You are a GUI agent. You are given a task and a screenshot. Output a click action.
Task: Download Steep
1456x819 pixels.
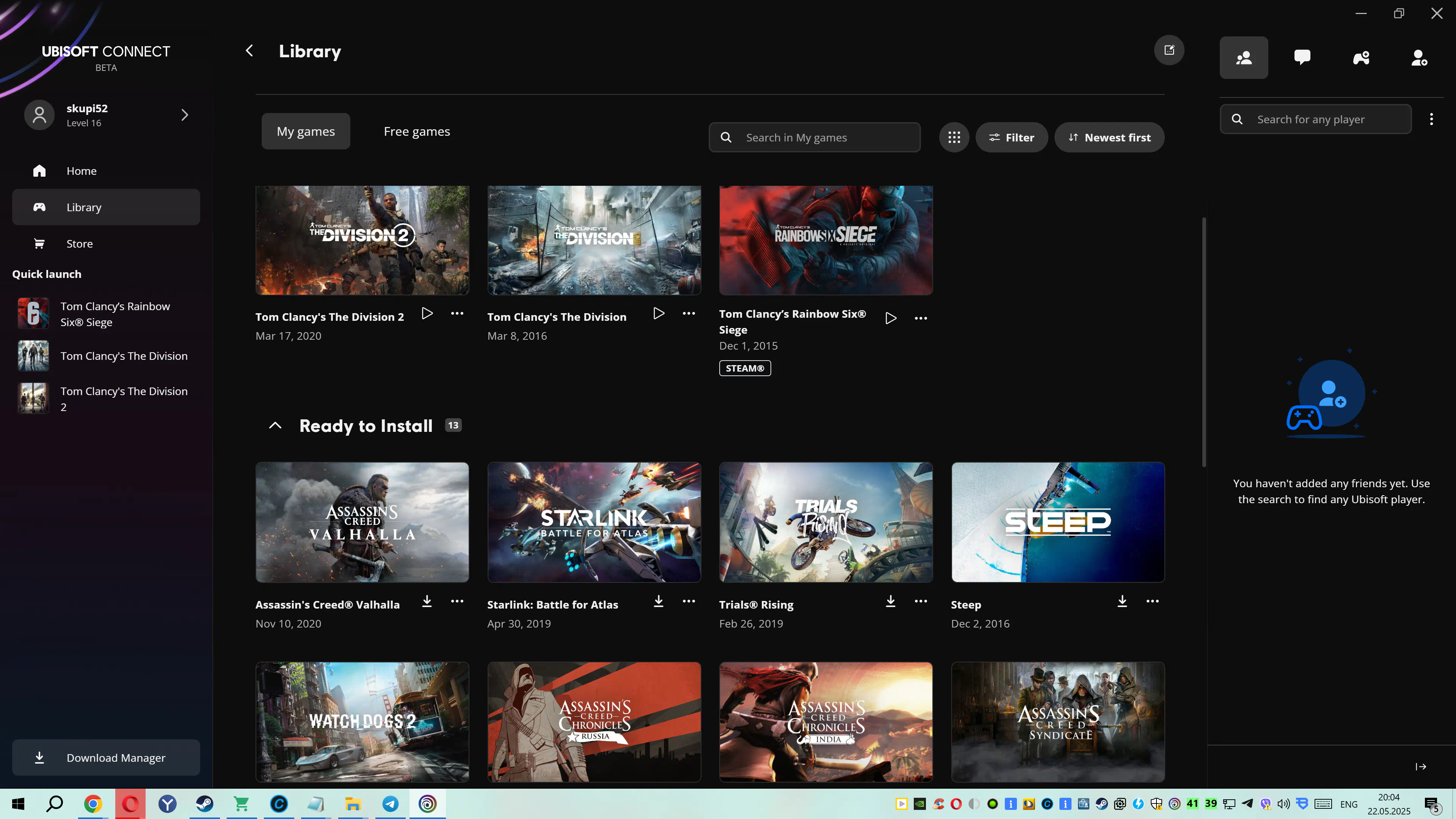(1122, 601)
